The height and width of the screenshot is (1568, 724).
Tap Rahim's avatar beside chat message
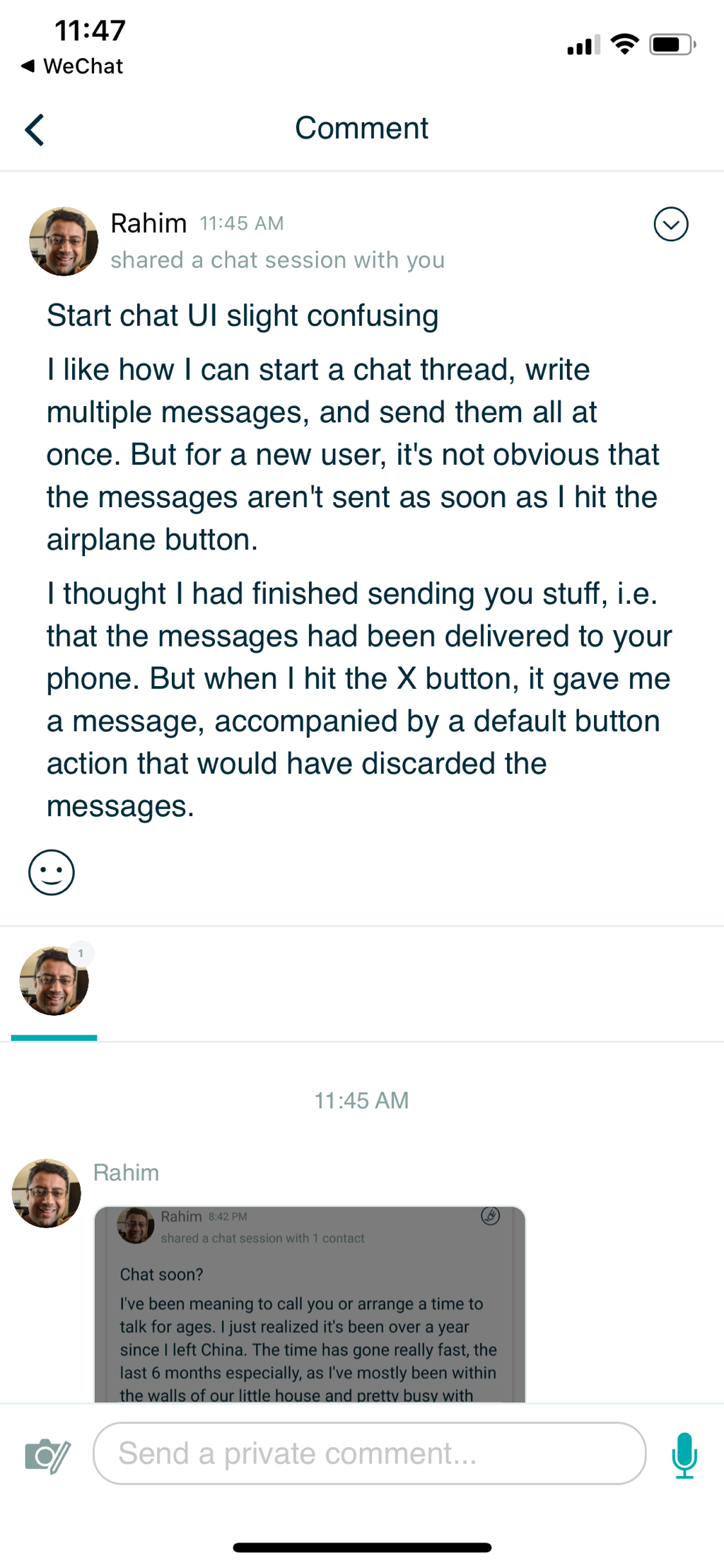(47, 1193)
